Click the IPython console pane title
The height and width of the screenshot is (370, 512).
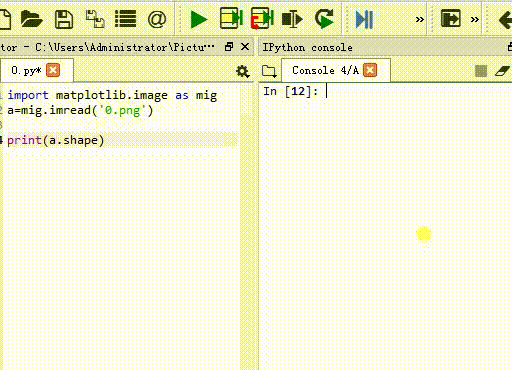pos(307,47)
